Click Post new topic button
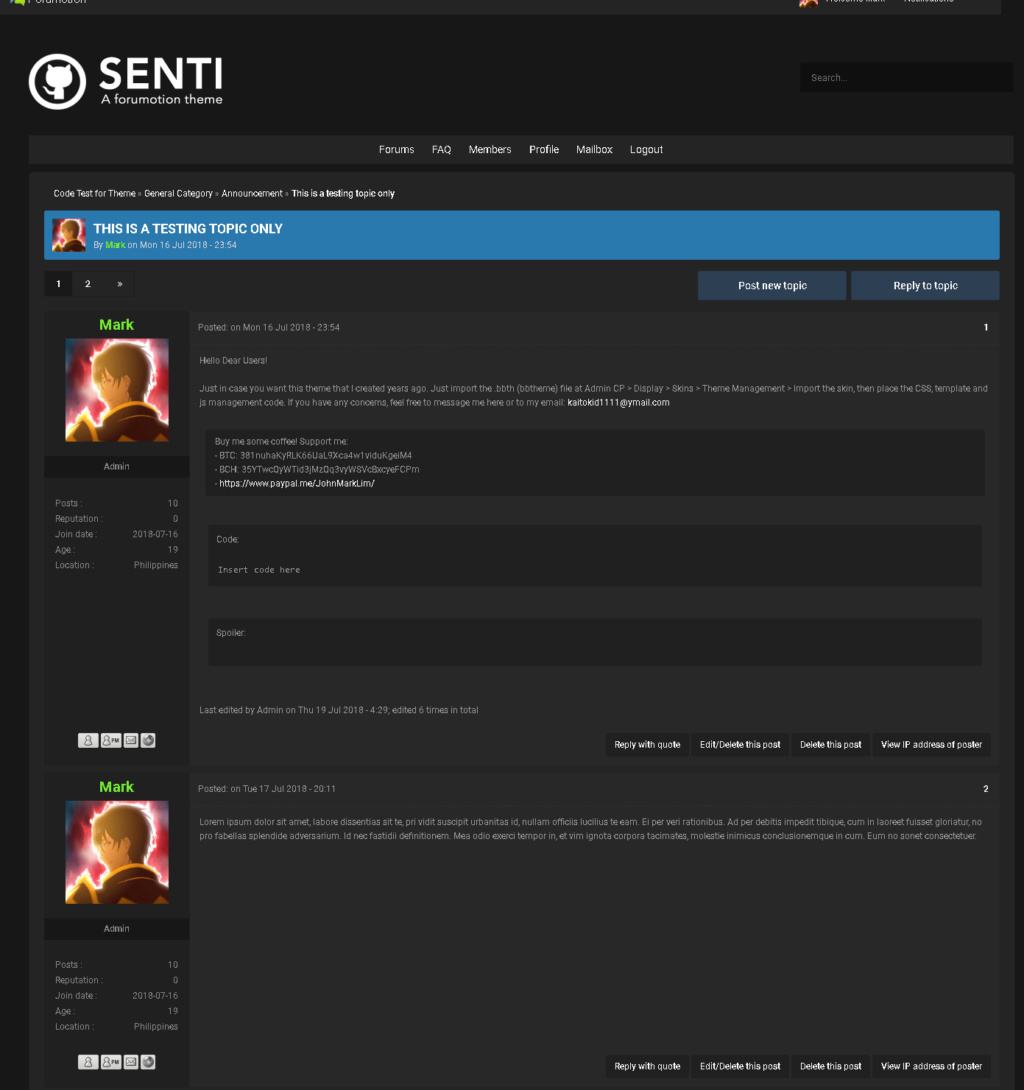 (772, 286)
